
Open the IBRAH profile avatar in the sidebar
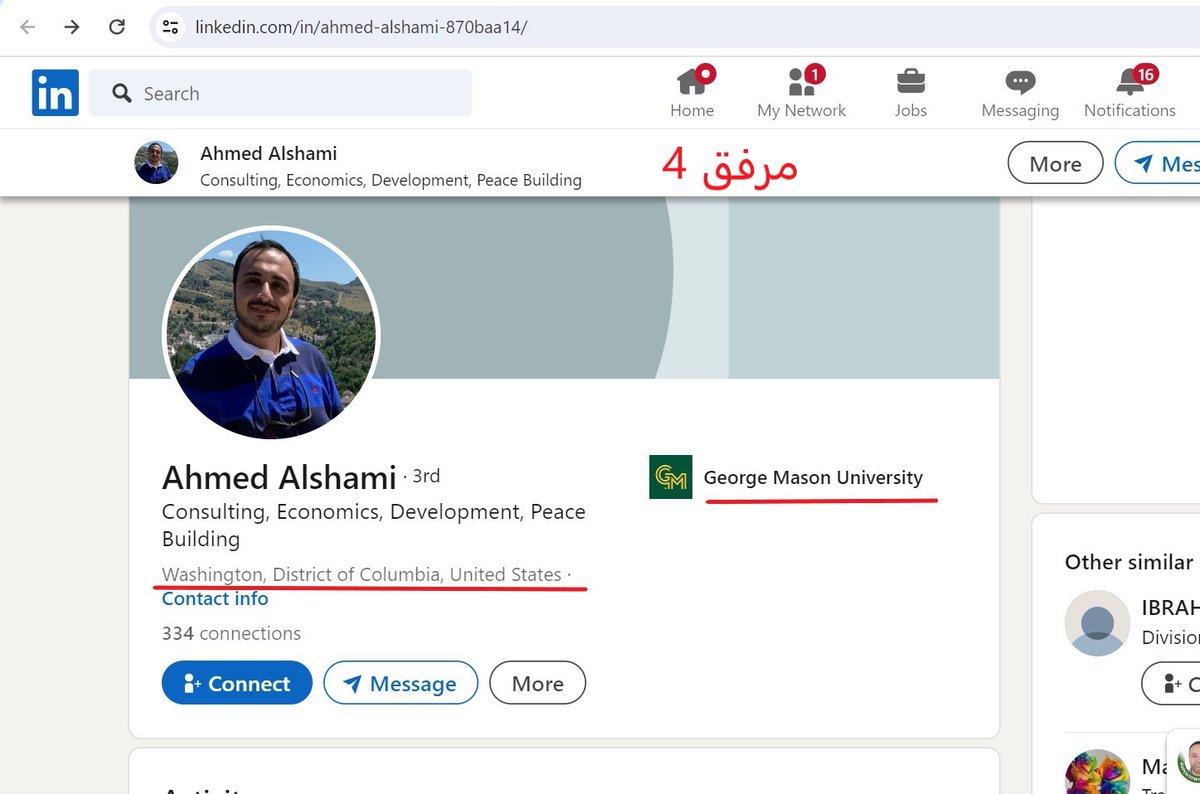click(1097, 623)
